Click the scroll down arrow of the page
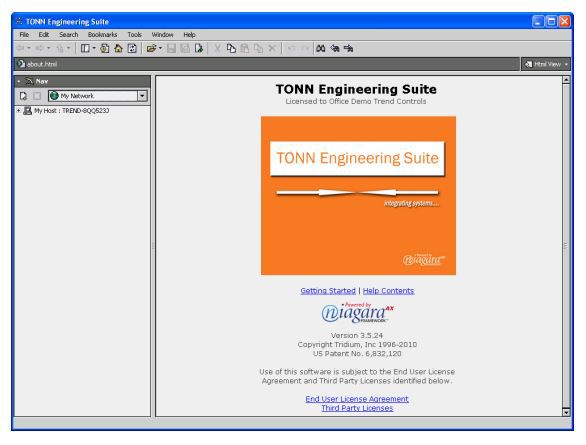Screen dimensions: 586x445 click(566, 412)
